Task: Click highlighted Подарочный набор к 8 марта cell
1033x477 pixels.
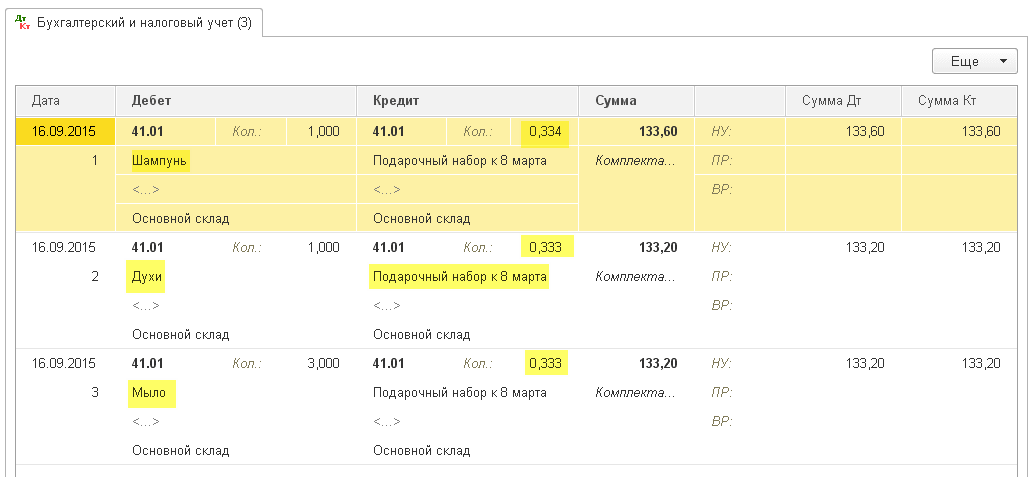Action: click(x=459, y=276)
